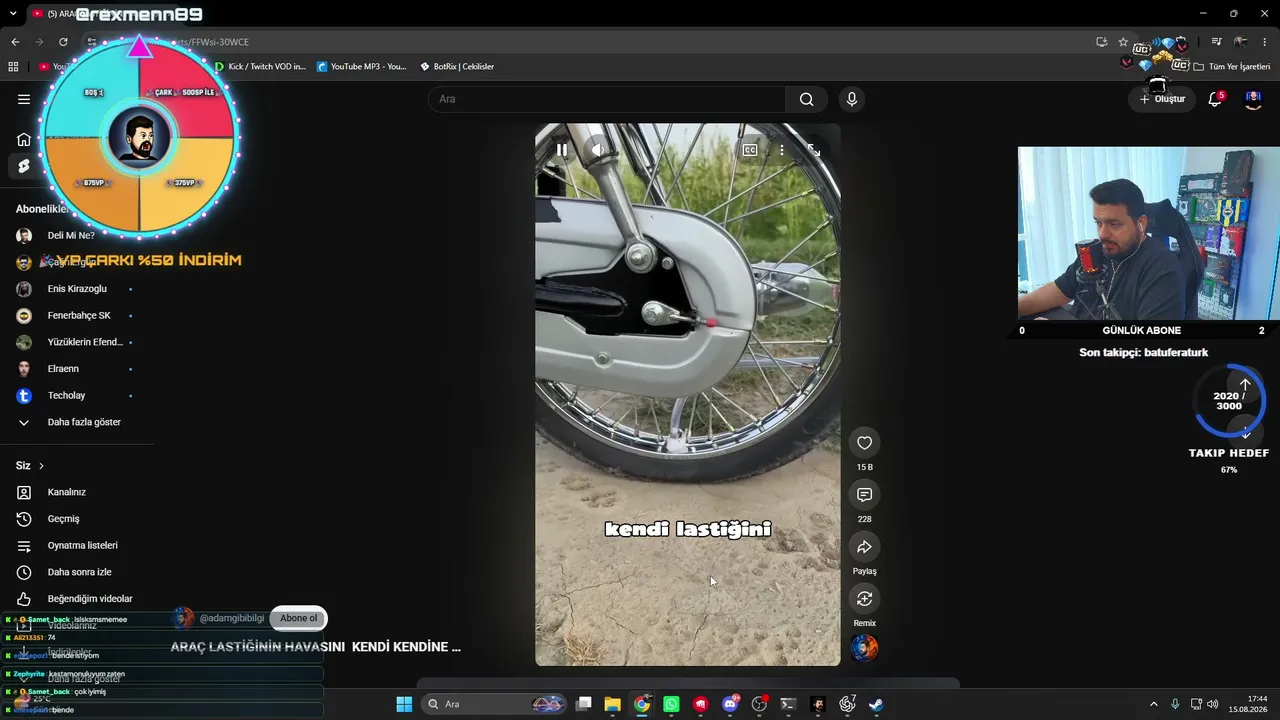Viewport: 1280px width, 720px height.
Task: Click inside the YouTube Ara search box
Action: click(x=607, y=99)
